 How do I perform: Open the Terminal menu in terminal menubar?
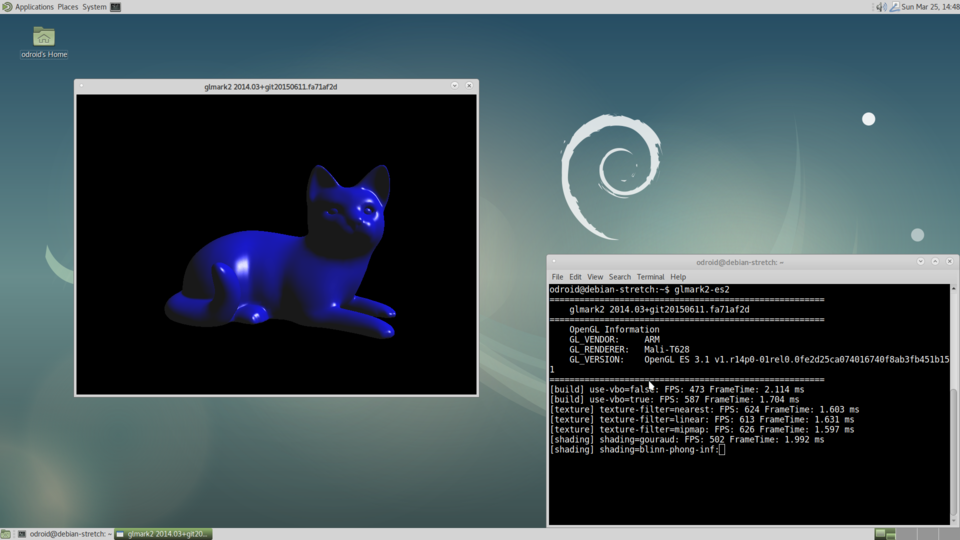point(650,277)
